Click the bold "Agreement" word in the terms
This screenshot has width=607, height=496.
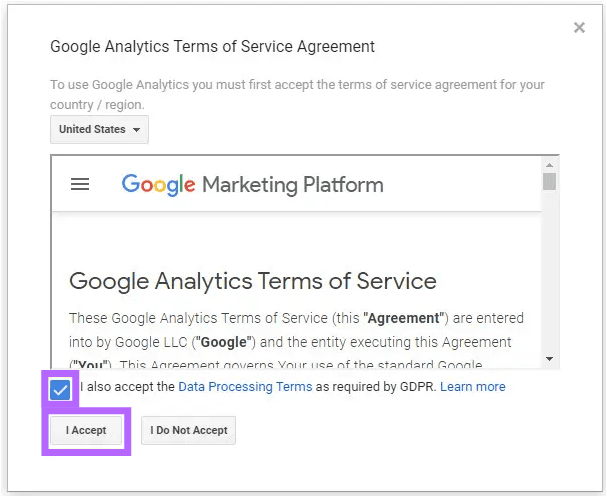(405, 318)
